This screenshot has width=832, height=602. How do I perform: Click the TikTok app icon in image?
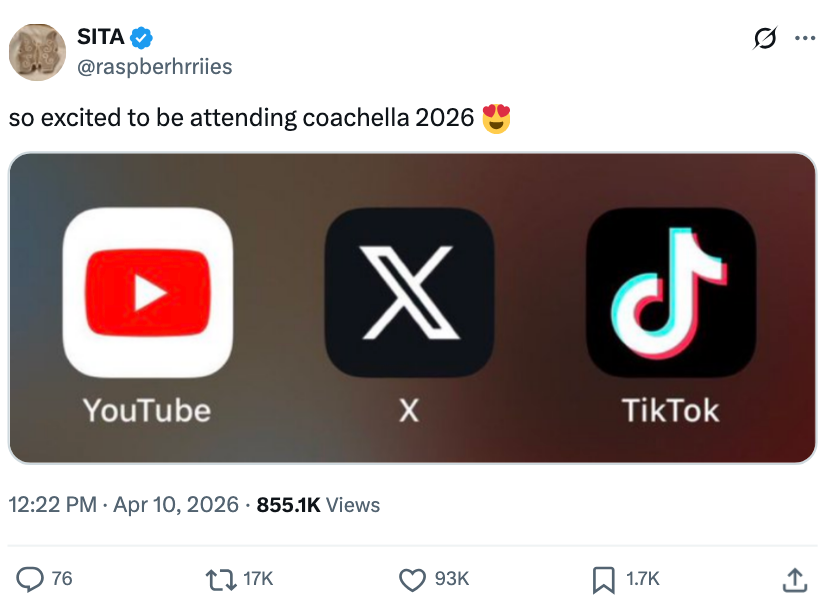pyautogui.click(x=670, y=292)
